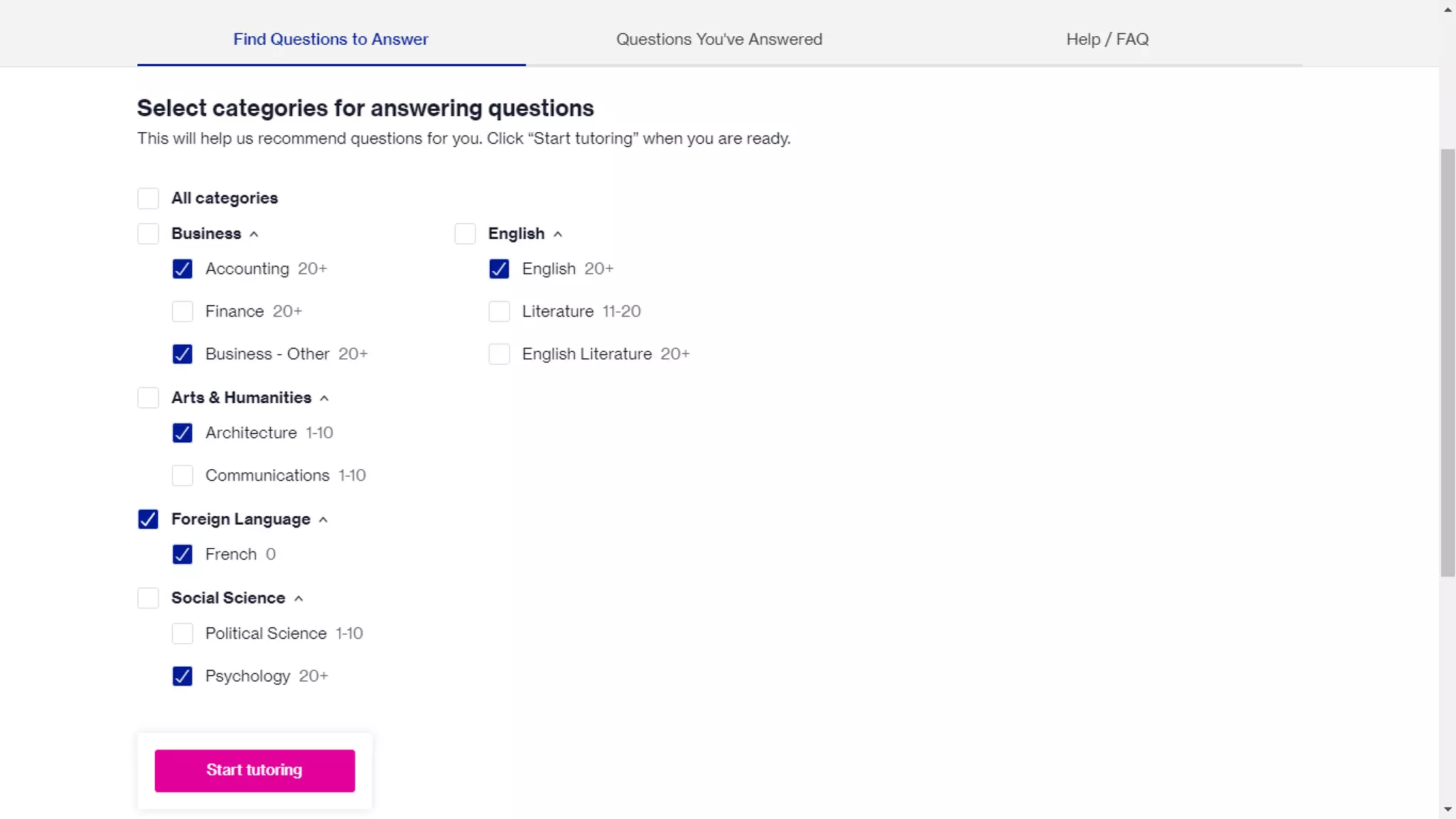Uncheck the Business - Other checkbox

coord(182,354)
